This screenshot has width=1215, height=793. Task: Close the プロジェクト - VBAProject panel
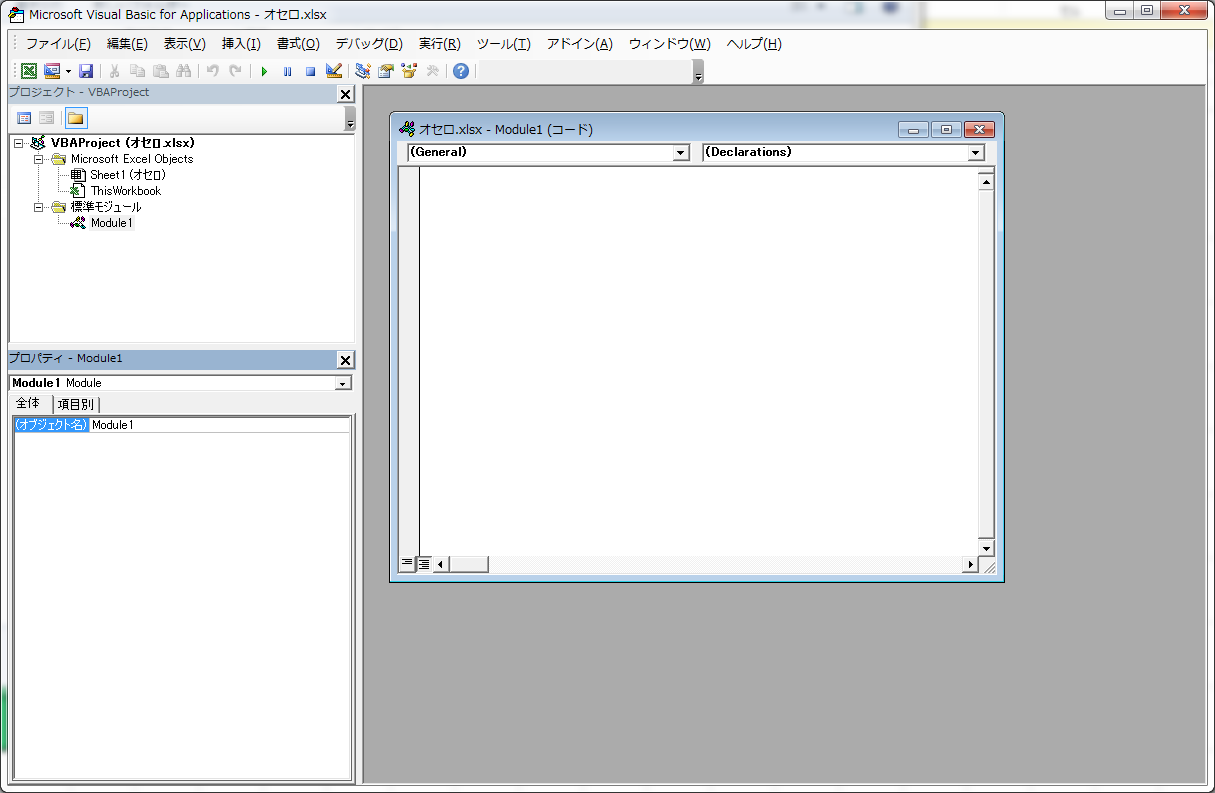click(x=346, y=94)
